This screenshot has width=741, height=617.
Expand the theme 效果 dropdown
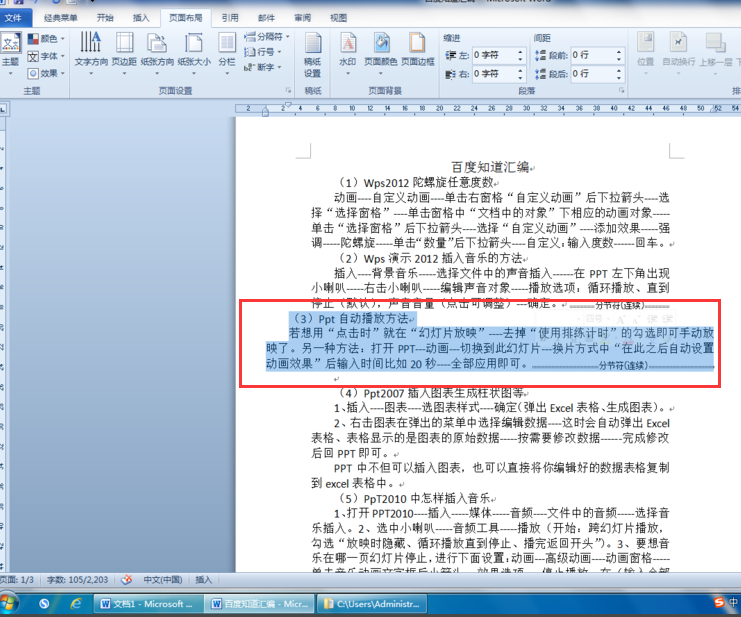click(x=46, y=73)
